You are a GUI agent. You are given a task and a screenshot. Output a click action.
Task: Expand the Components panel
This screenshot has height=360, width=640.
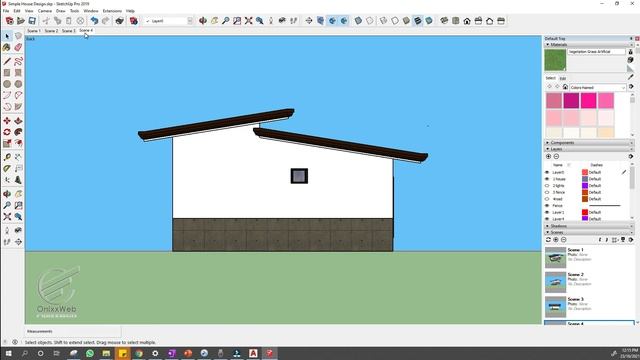tap(548, 143)
